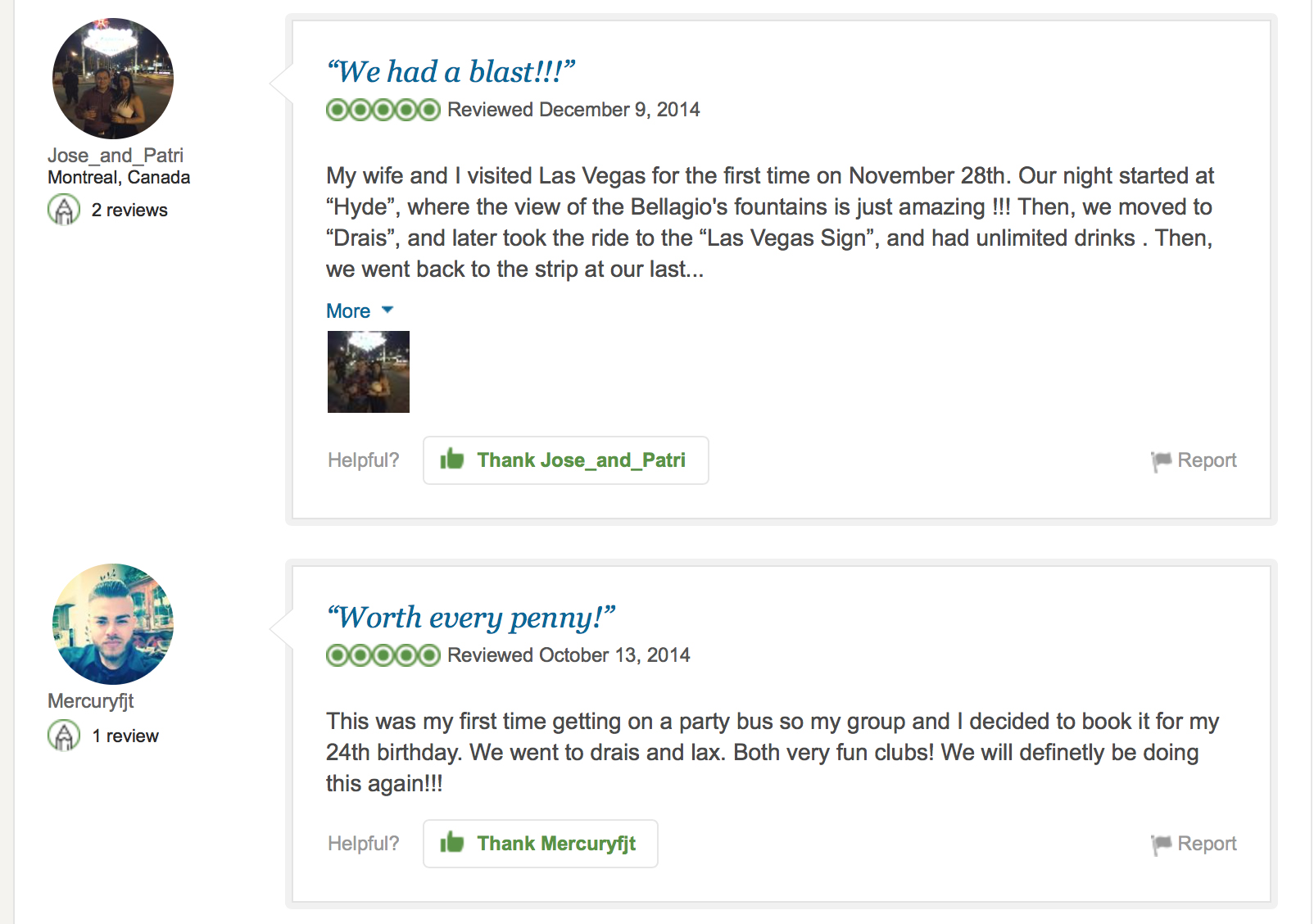This screenshot has width=1314, height=924.
Task: Click the dropdown arrow next to More
Action: point(387,310)
